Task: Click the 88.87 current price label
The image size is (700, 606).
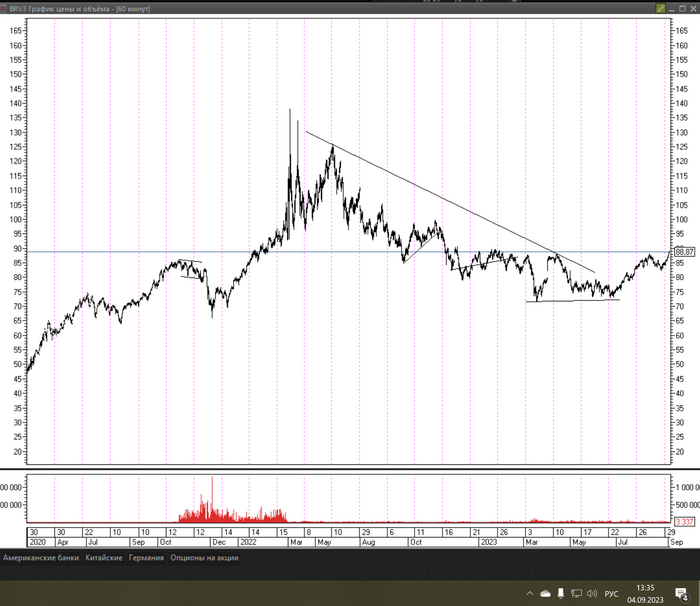Action: (x=684, y=252)
